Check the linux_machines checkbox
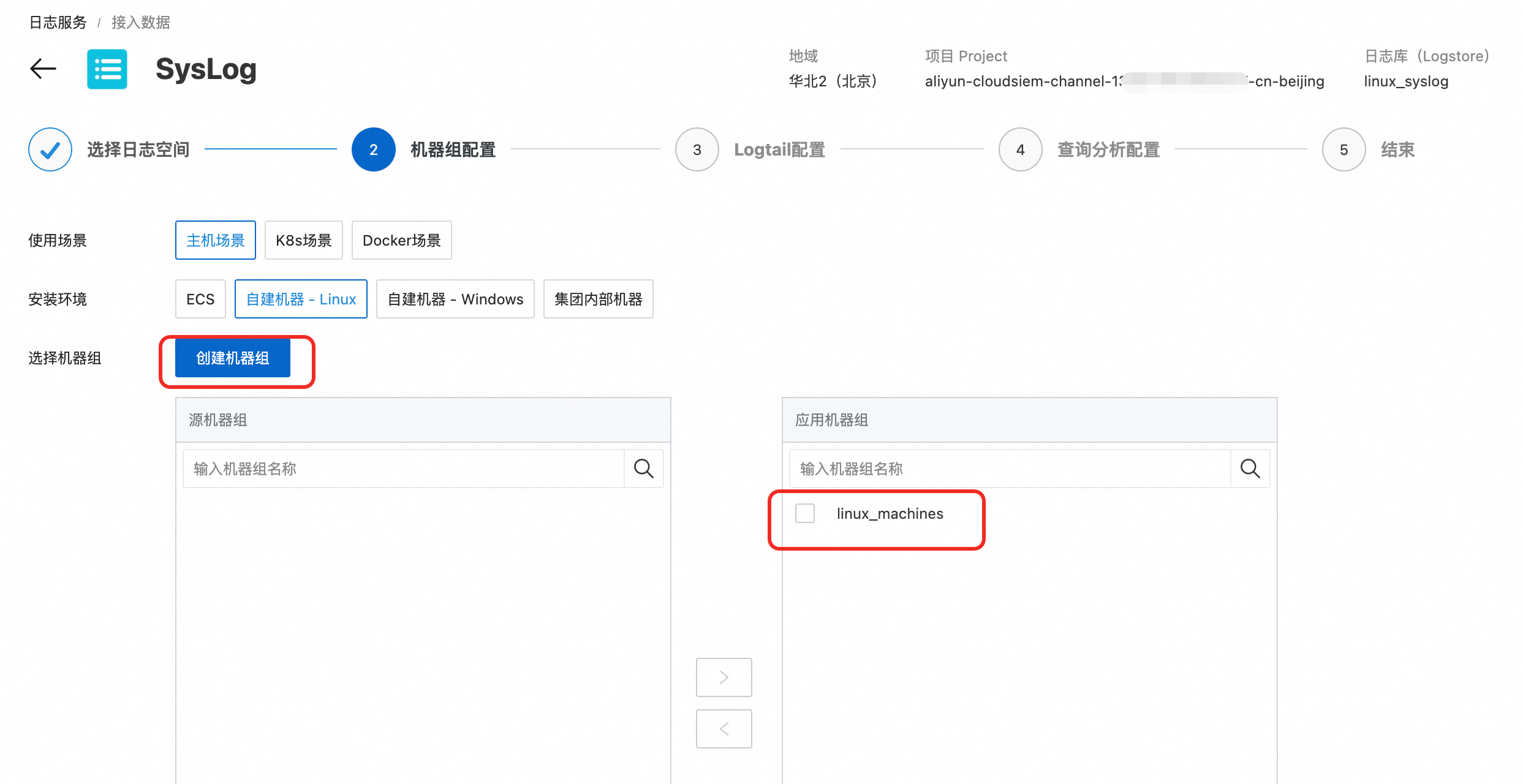Image resolution: width=1523 pixels, height=784 pixels. click(x=805, y=513)
